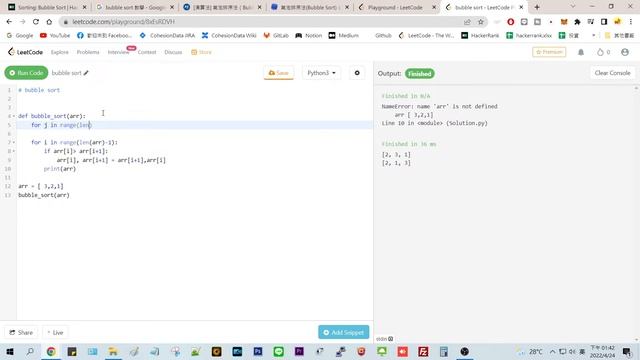Open GitLab bookmark
The image size is (640, 360).
[x=276, y=36]
